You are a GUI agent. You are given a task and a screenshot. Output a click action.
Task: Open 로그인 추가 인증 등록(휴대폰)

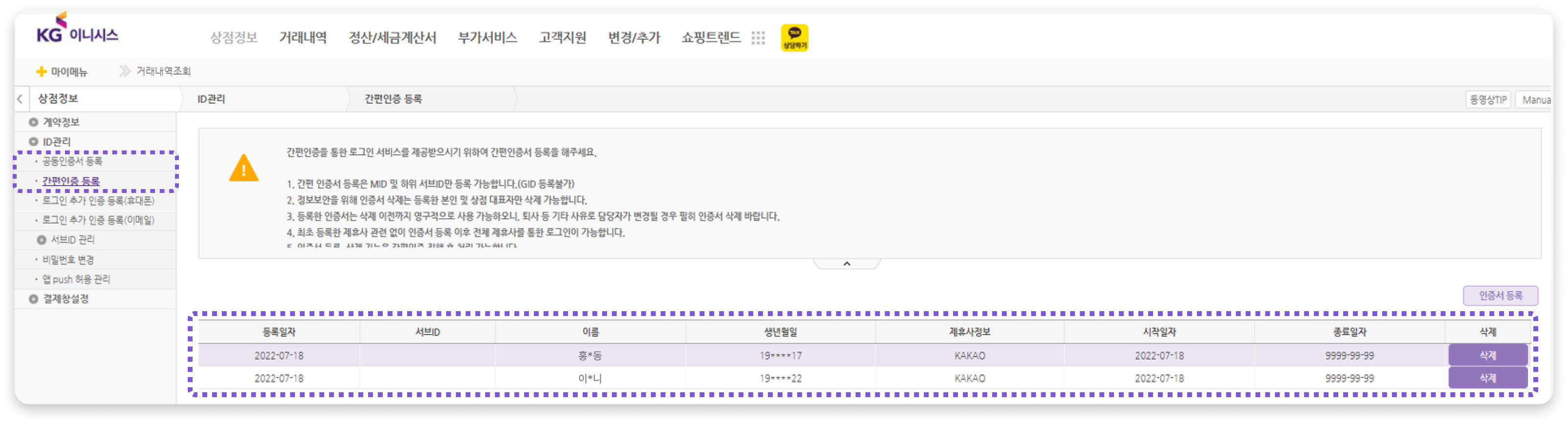(x=98, y=201)
